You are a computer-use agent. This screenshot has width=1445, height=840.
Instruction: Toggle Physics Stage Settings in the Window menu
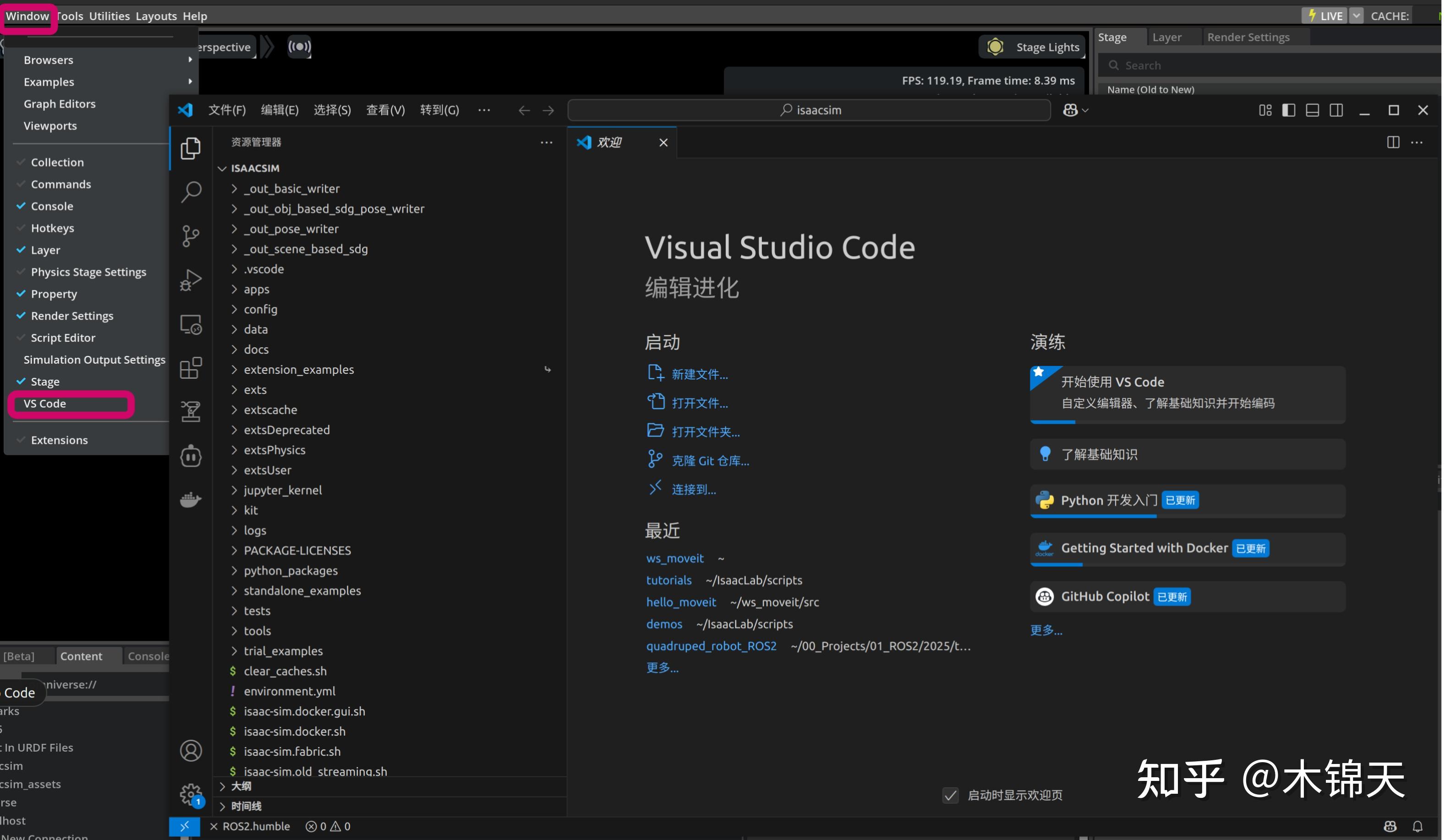pyautogui.click(x=88, y=271)
